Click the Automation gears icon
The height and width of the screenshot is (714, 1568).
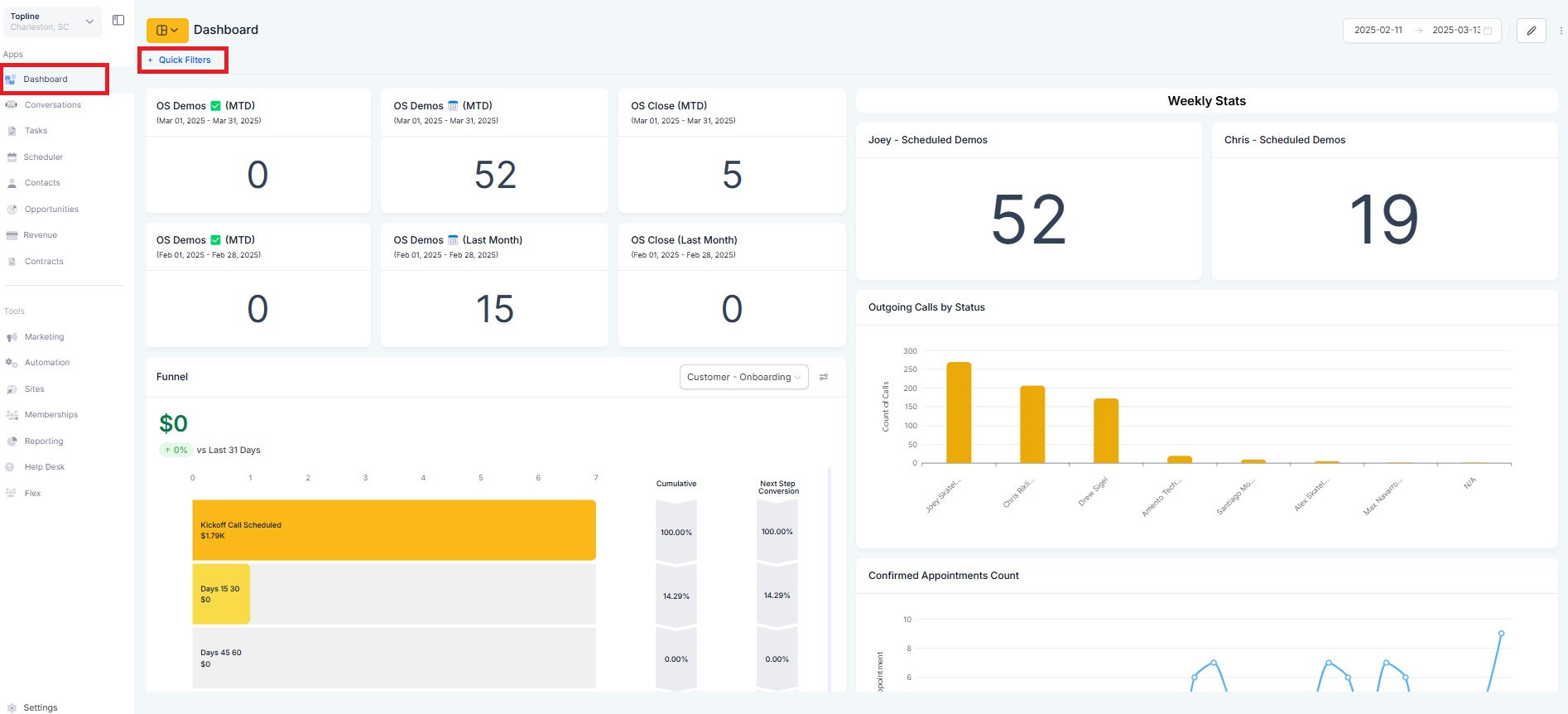(12, 363)
